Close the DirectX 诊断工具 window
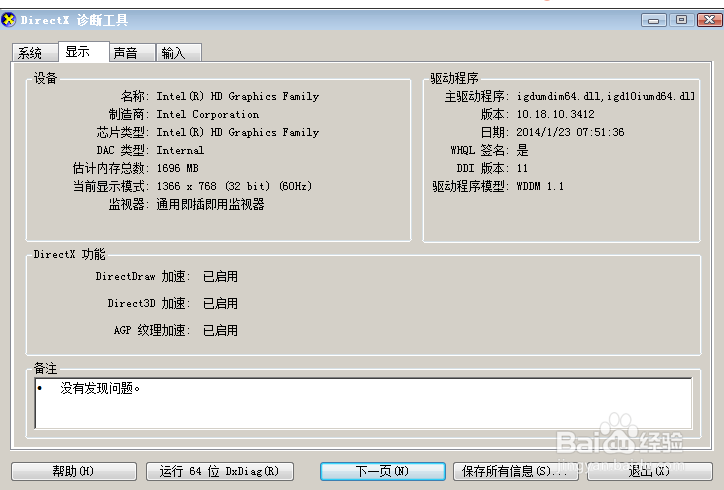Image resolution: width=724 pixels, height=490 pixels. point(709,20)
